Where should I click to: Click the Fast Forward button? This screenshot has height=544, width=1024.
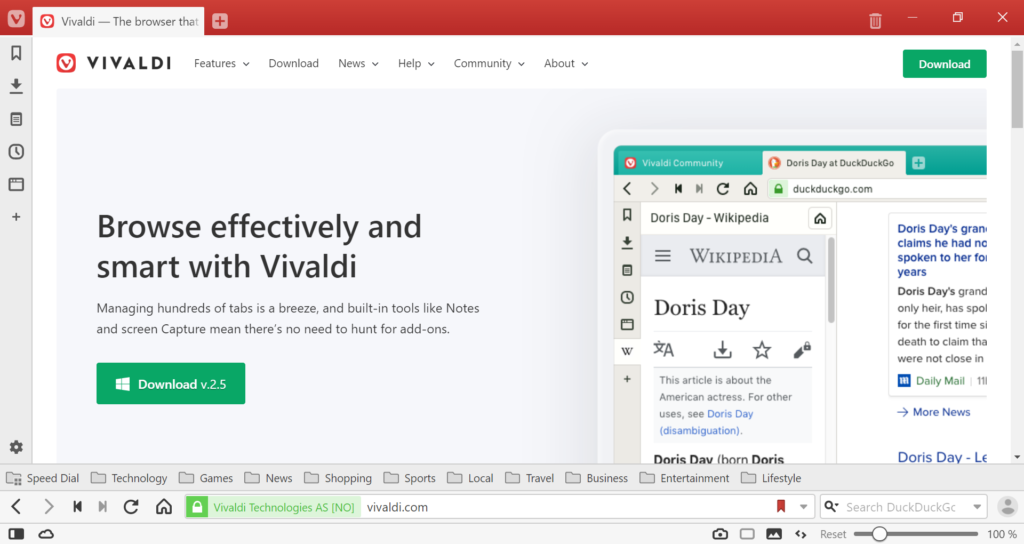click(x=103, y=507)
